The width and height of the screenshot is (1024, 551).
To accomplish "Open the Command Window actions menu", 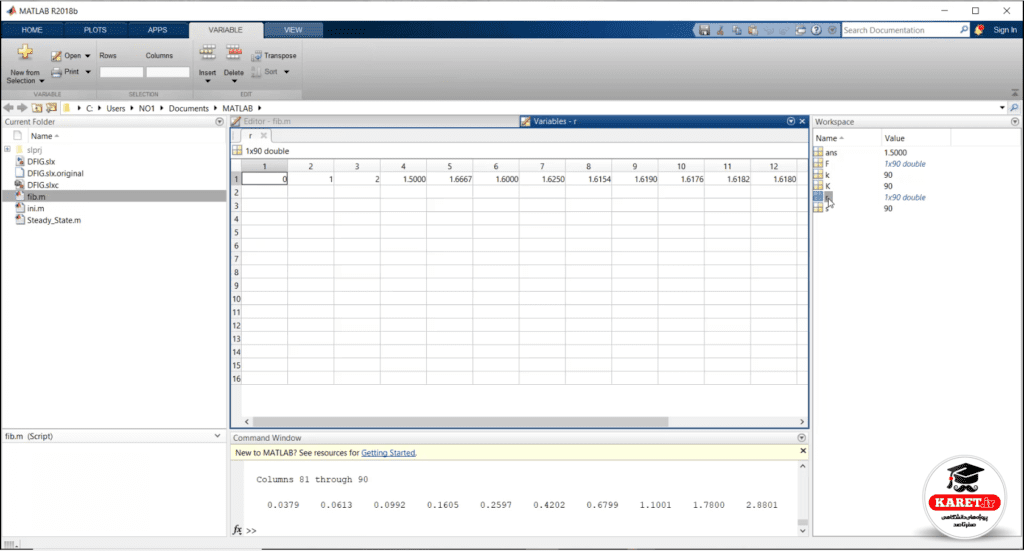I will click(x=801, y=438).
